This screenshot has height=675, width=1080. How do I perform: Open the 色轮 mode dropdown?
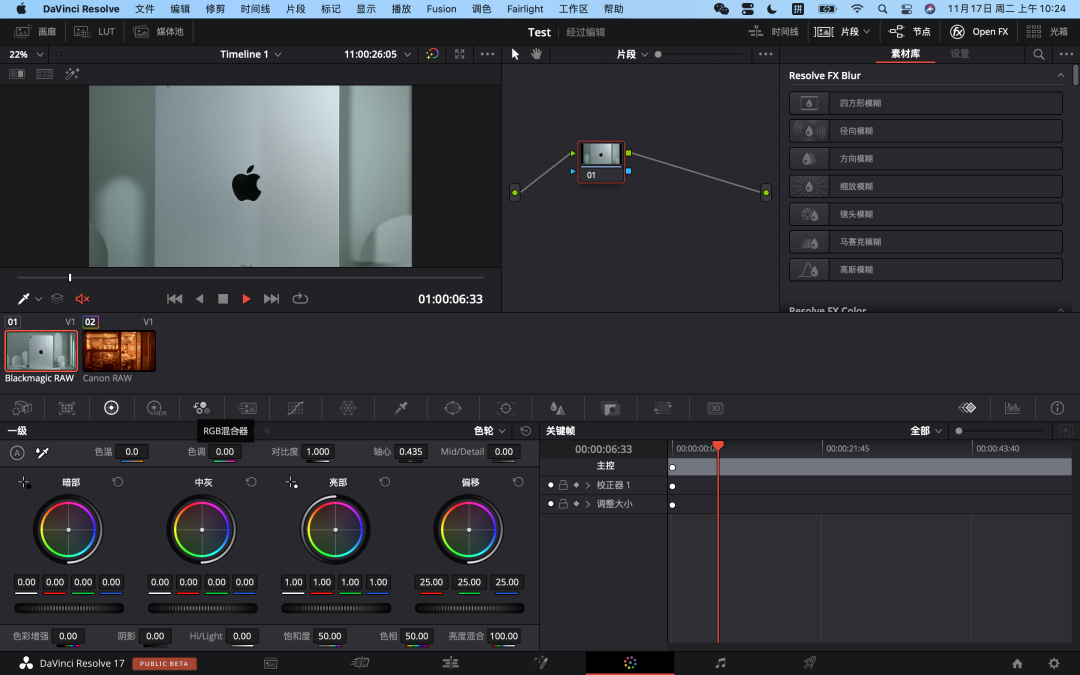tap(491, 431)
